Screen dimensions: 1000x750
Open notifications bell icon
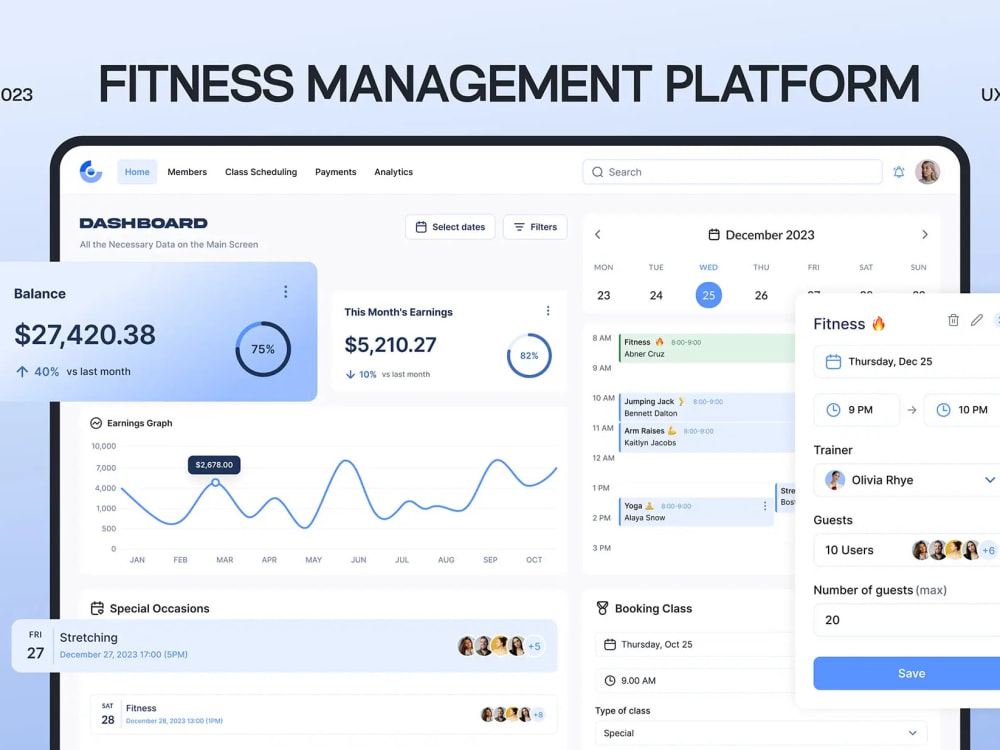click(899, 172)
